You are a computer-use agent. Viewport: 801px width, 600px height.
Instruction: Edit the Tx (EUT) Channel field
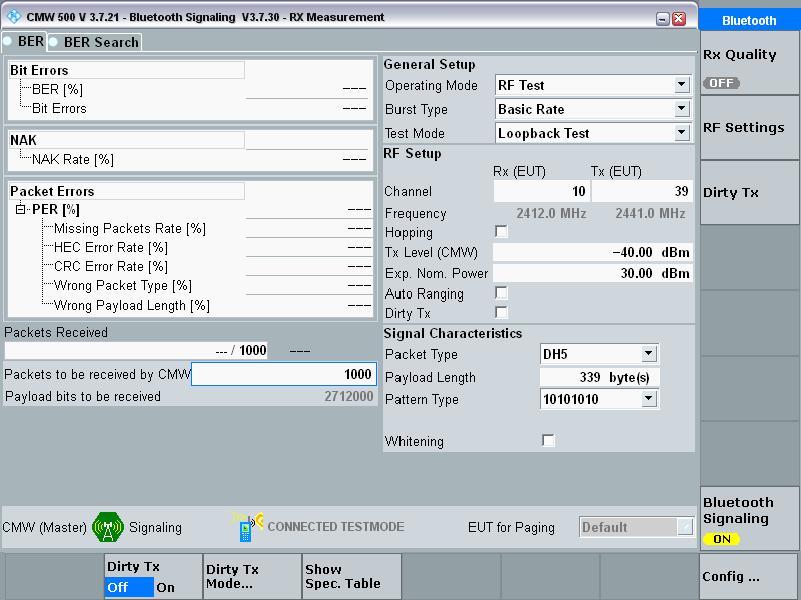click(642, 191)
